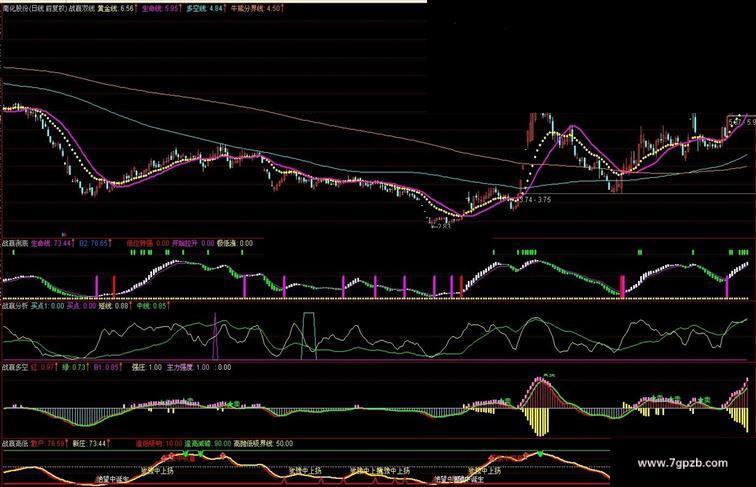Click the 生命线 73.44 label in second panel
756x487 pixels.
pos(53,244)
